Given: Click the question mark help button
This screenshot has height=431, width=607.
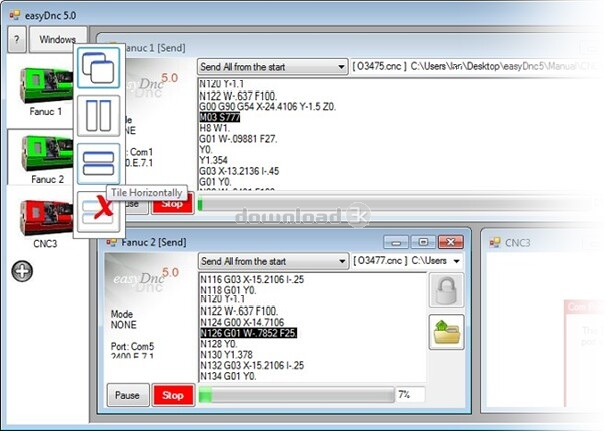Looking at the screenshot, I should pyautogui.click(x=17, y=39).
